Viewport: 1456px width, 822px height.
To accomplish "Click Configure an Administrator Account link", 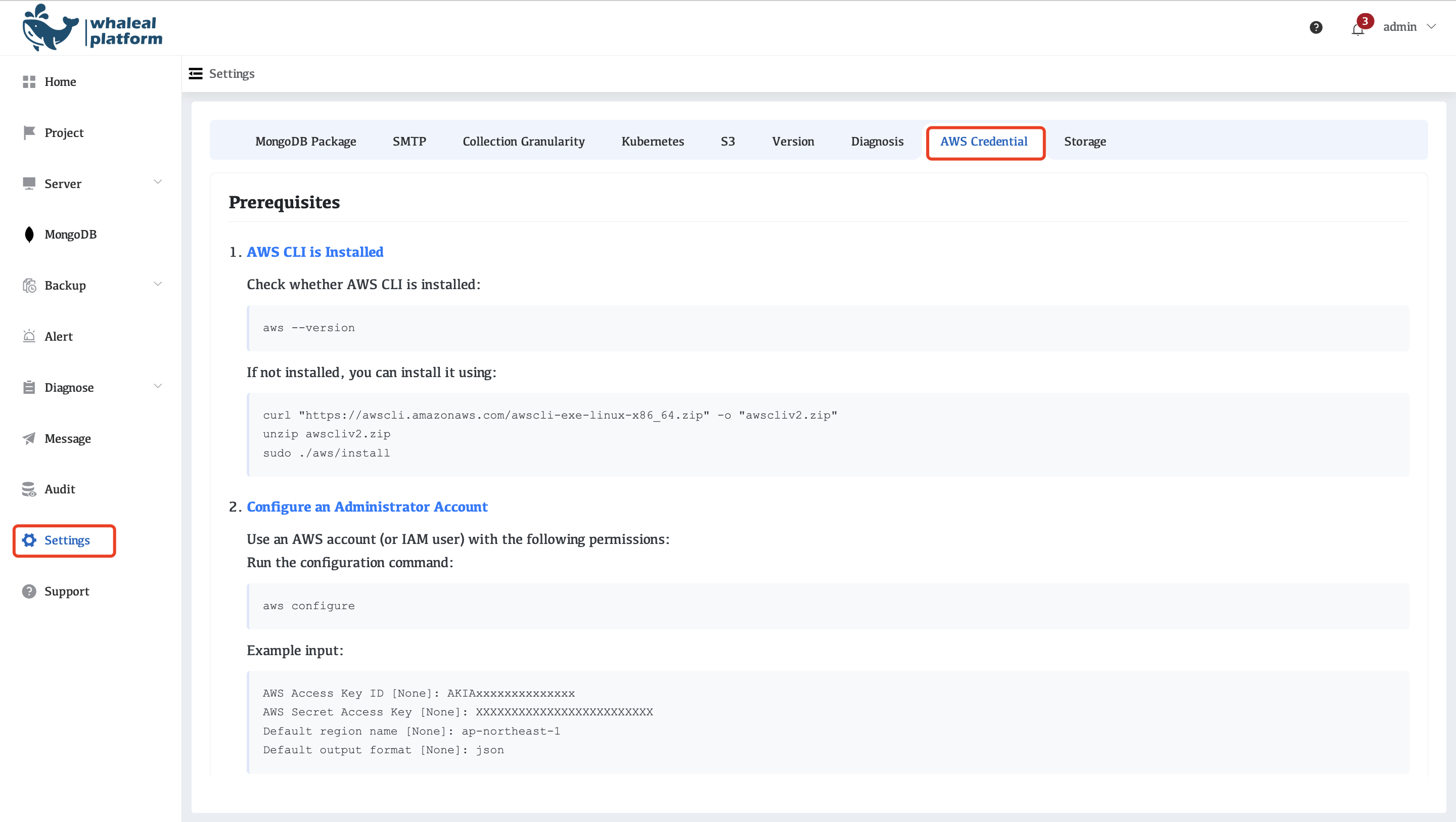I will tap(367, 507).
